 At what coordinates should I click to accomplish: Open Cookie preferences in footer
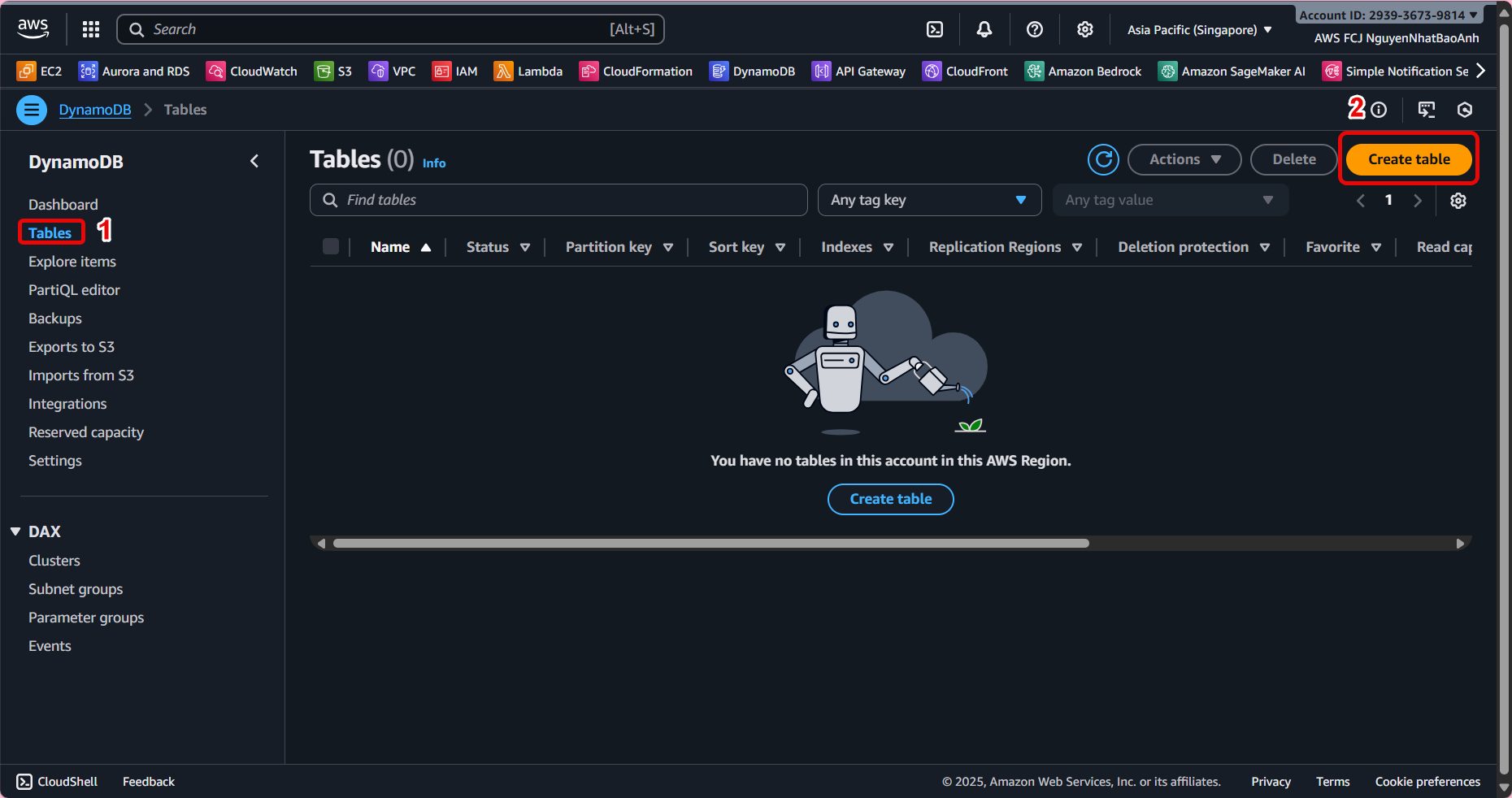[x=1427, y=782]
